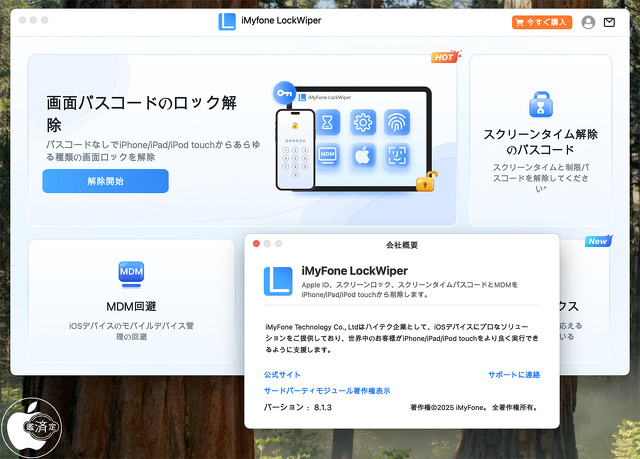Open the mail feedback icon
Viewport: 640px width, 459px height.
pos(609,22)
